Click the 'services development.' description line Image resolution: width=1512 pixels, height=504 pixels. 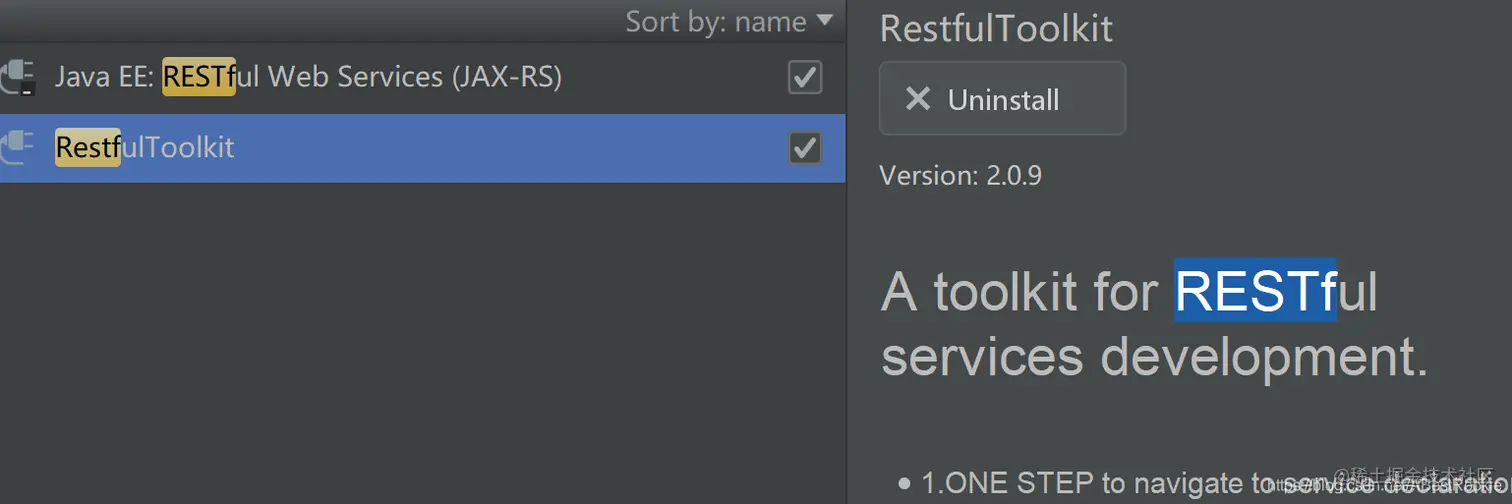[1154, 357]
